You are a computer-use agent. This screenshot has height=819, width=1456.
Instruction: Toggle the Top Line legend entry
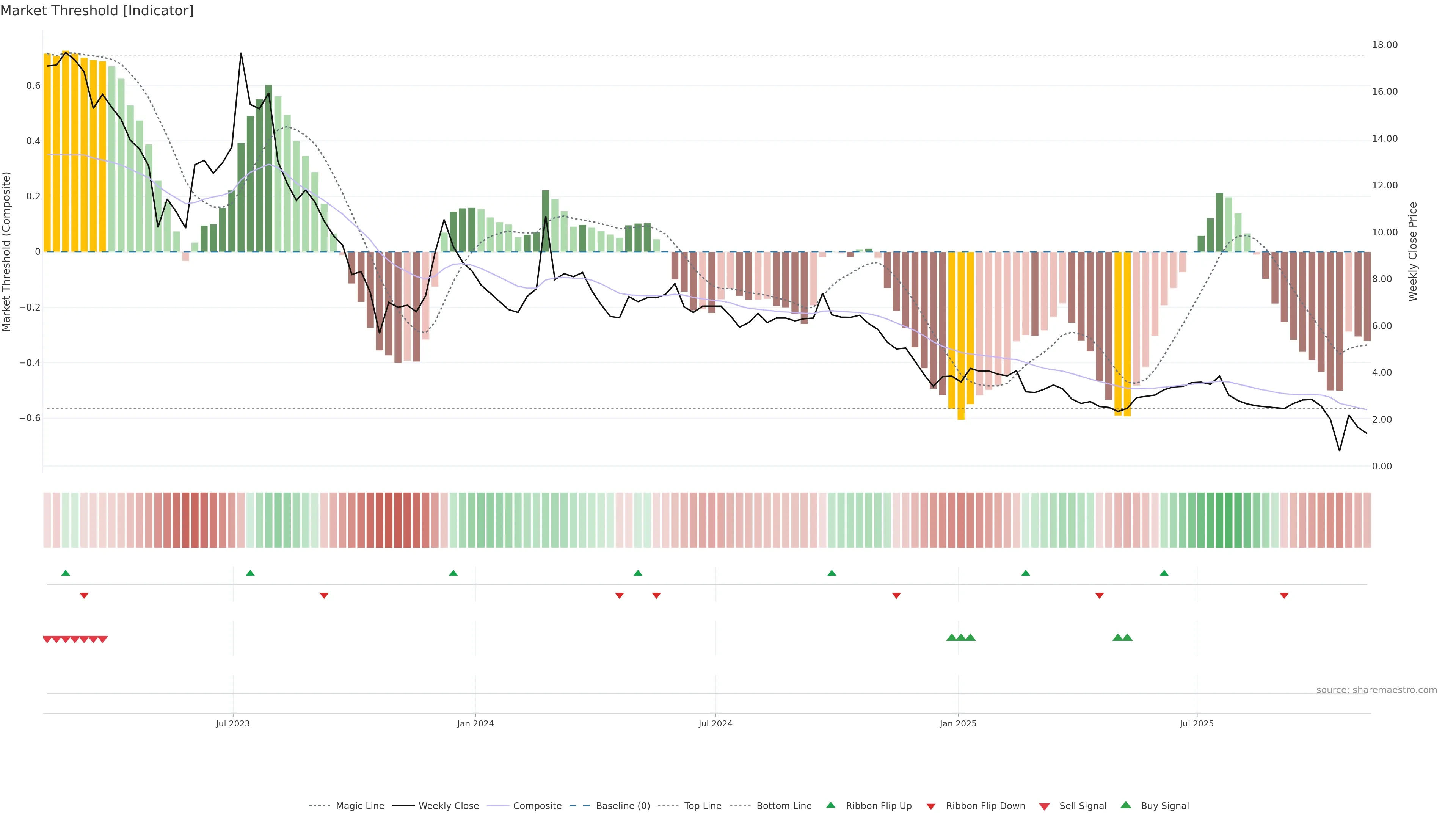[703, 806]
